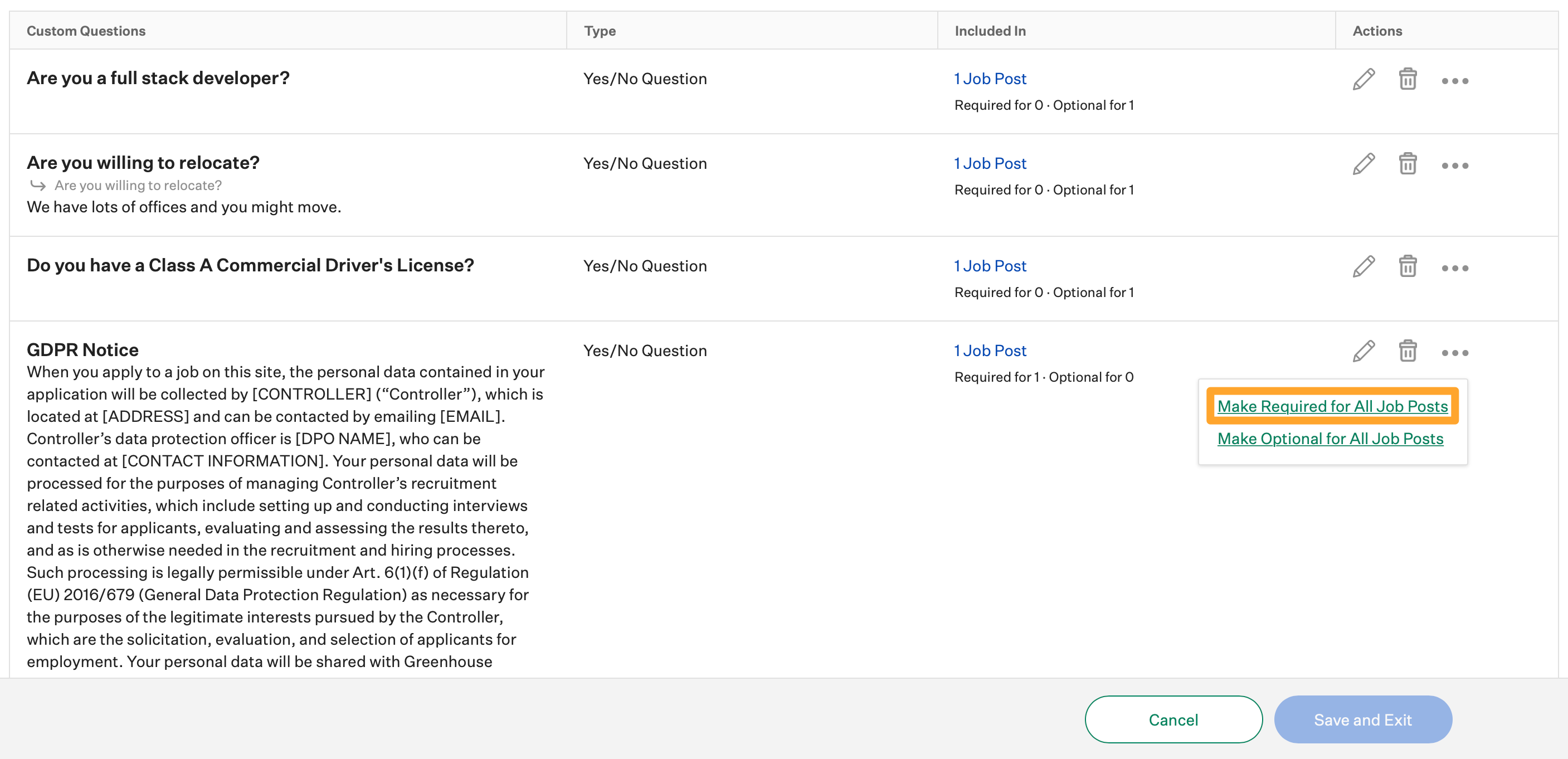Open more actions for full stack question
The height and width of the screenshot is (759, 1568).
point(1455,81)
